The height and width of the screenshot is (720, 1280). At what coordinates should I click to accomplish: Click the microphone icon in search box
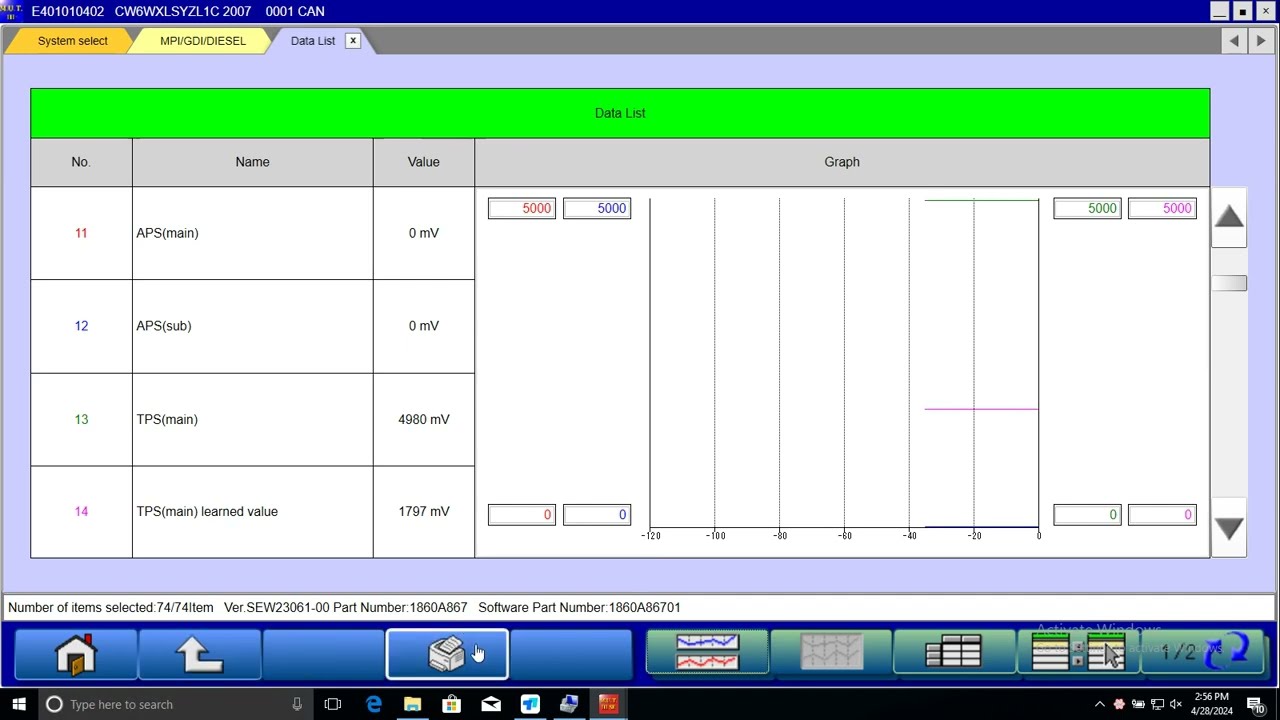297,704
